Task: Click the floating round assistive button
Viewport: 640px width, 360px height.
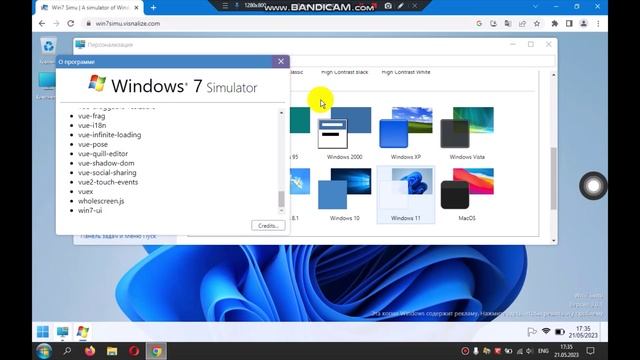Action: 593,186
